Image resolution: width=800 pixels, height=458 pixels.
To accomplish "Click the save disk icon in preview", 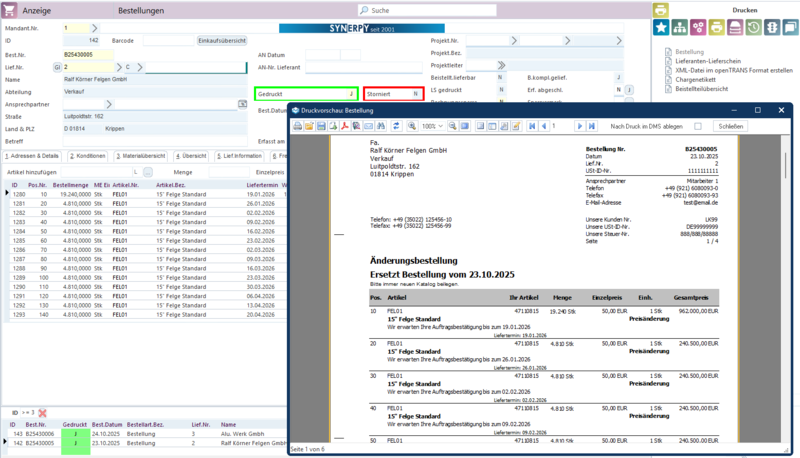I will 322,127.
